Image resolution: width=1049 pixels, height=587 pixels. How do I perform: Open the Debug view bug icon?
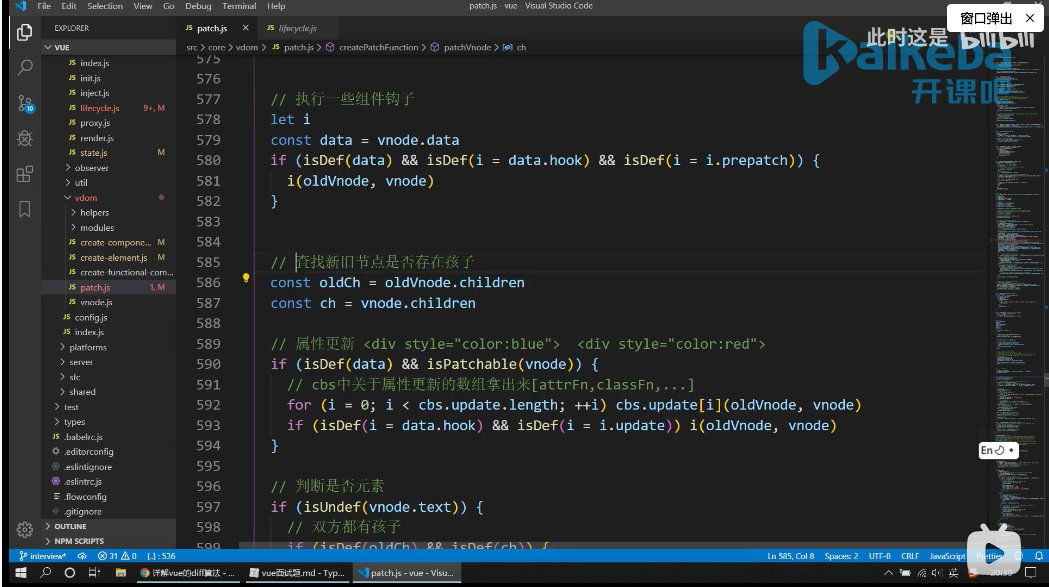coord(25,139)
